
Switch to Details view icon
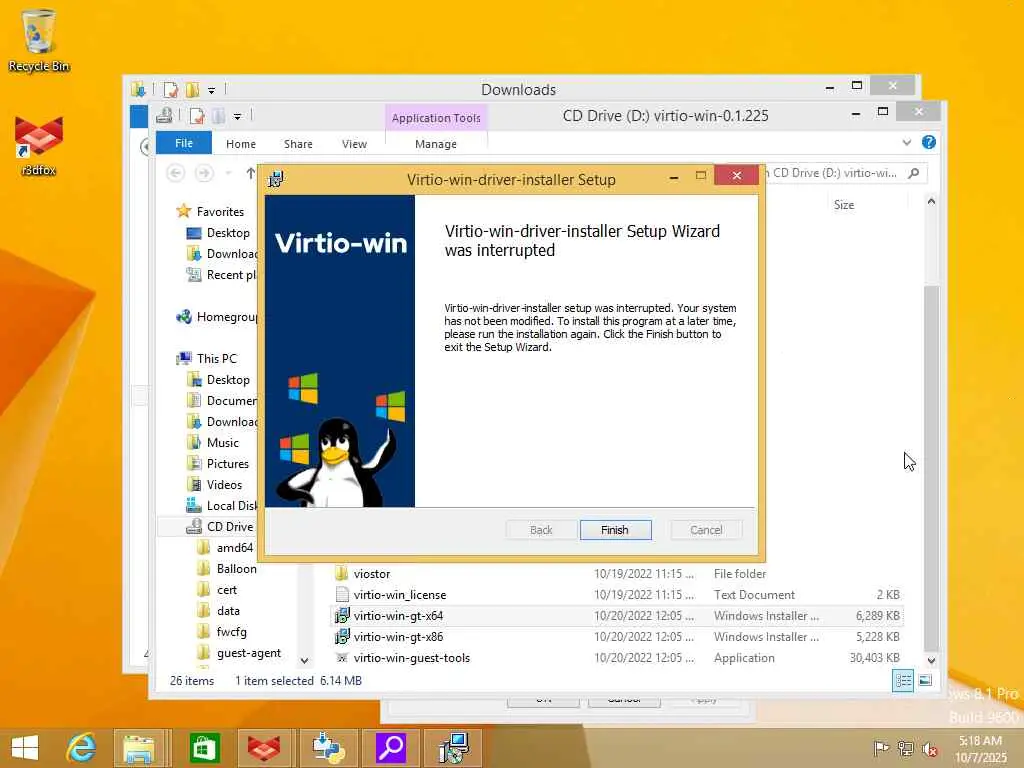[x=903, y=680]
